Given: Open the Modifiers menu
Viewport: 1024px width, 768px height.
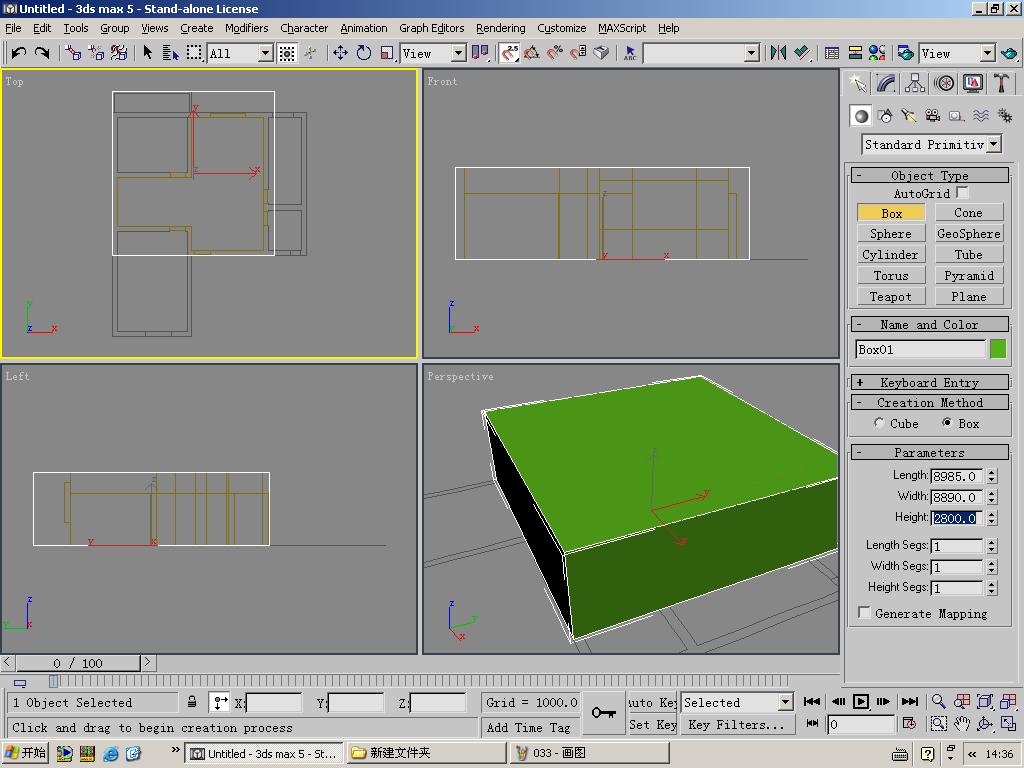Looking at the screenshot, I should pyautogui.click(x=246, y=28).
